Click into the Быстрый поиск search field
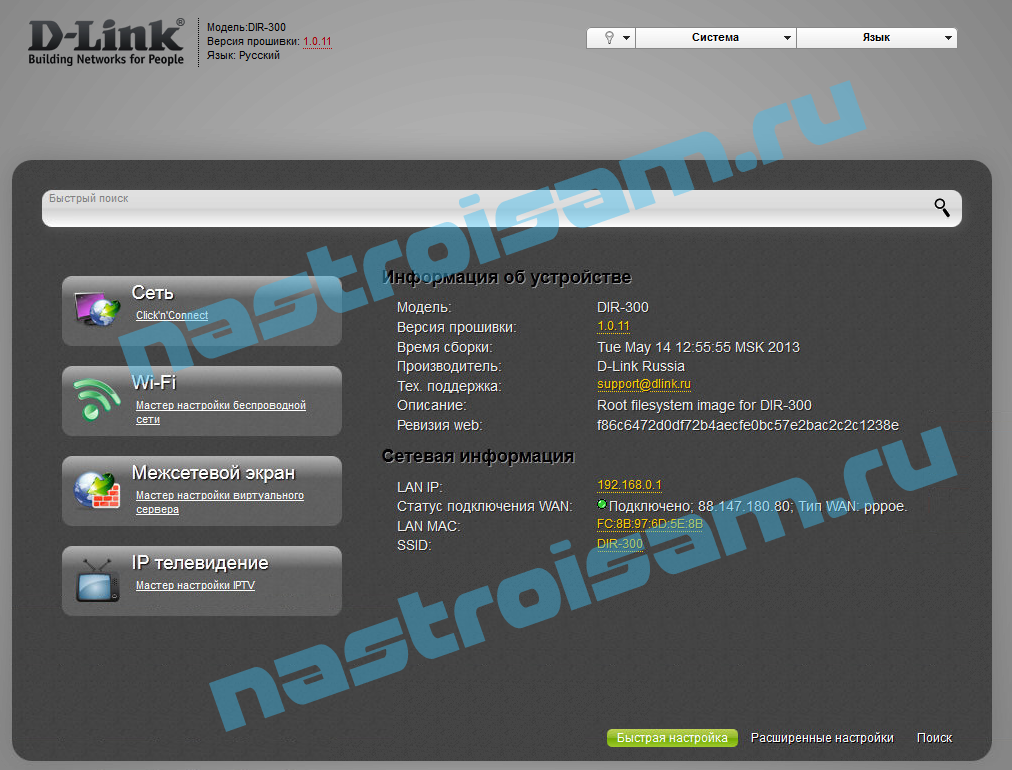 (x=480, y=209)
